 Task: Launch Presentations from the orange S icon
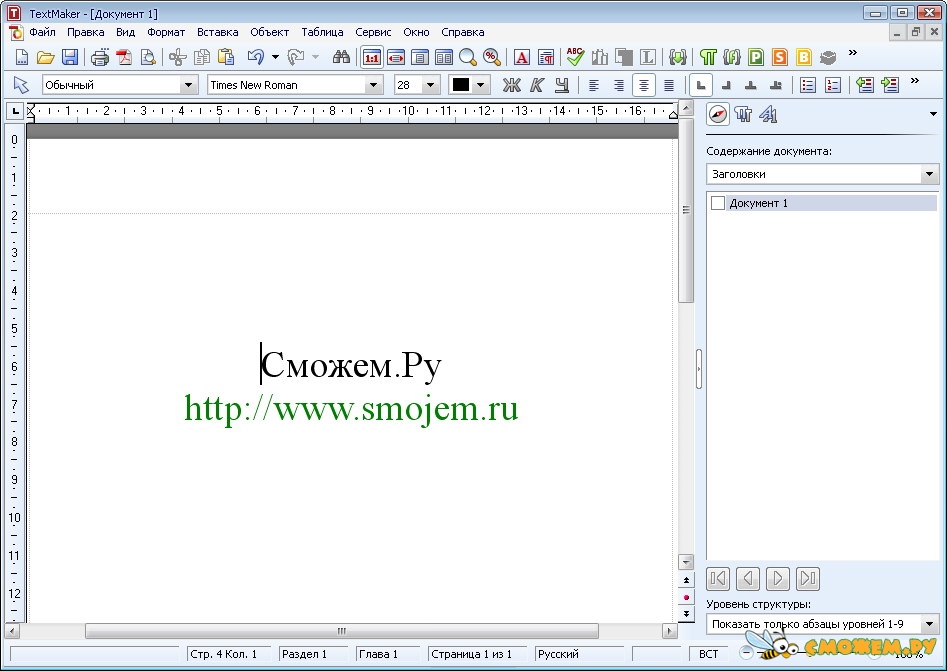[780, 57]
